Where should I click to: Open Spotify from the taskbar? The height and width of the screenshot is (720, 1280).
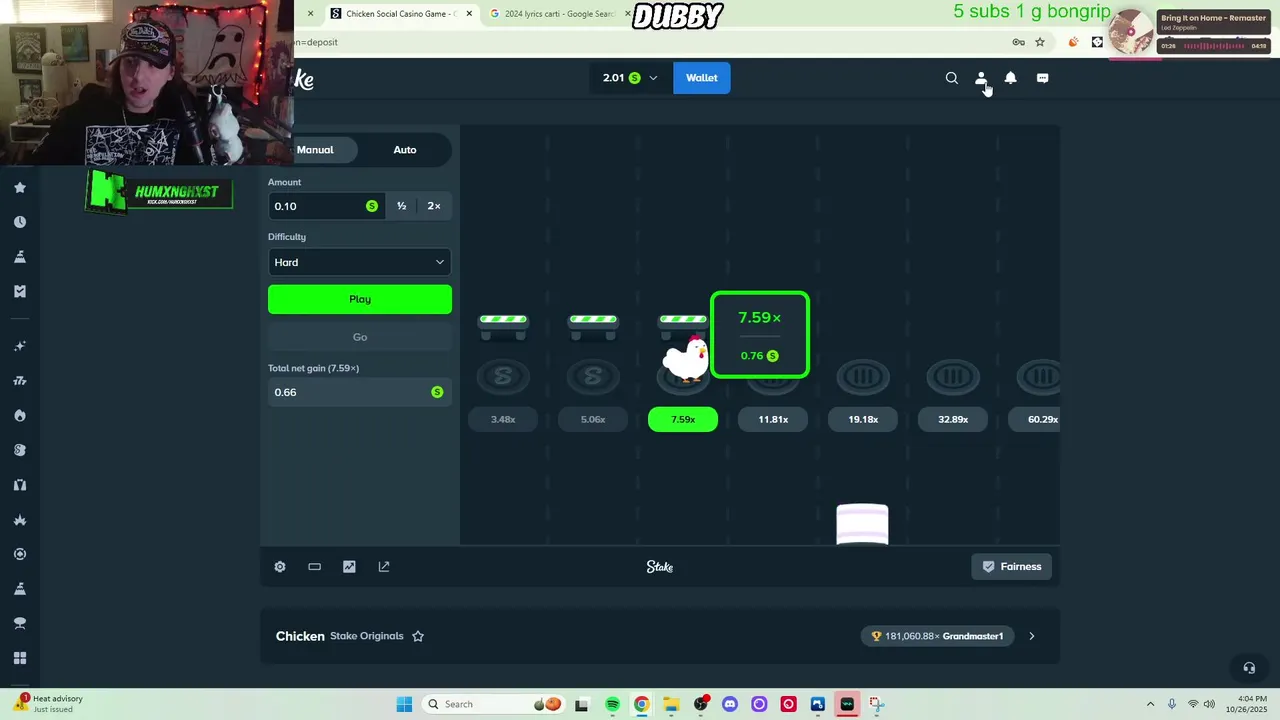(x=612, y=704)
